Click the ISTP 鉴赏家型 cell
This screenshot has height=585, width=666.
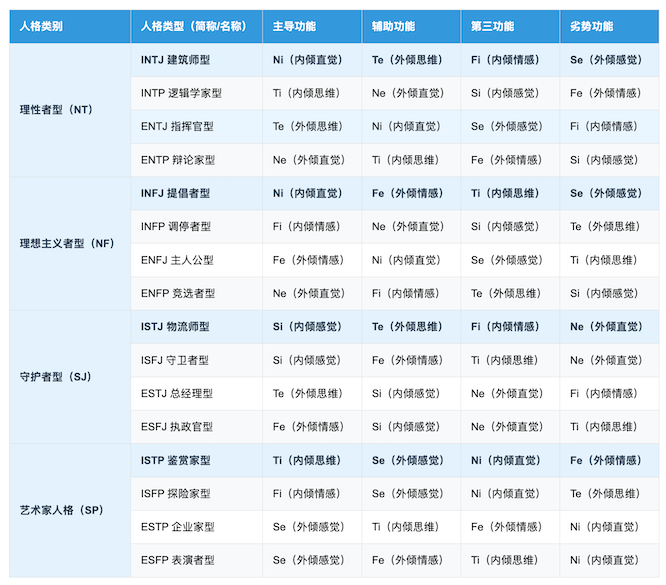coord(176,460)
